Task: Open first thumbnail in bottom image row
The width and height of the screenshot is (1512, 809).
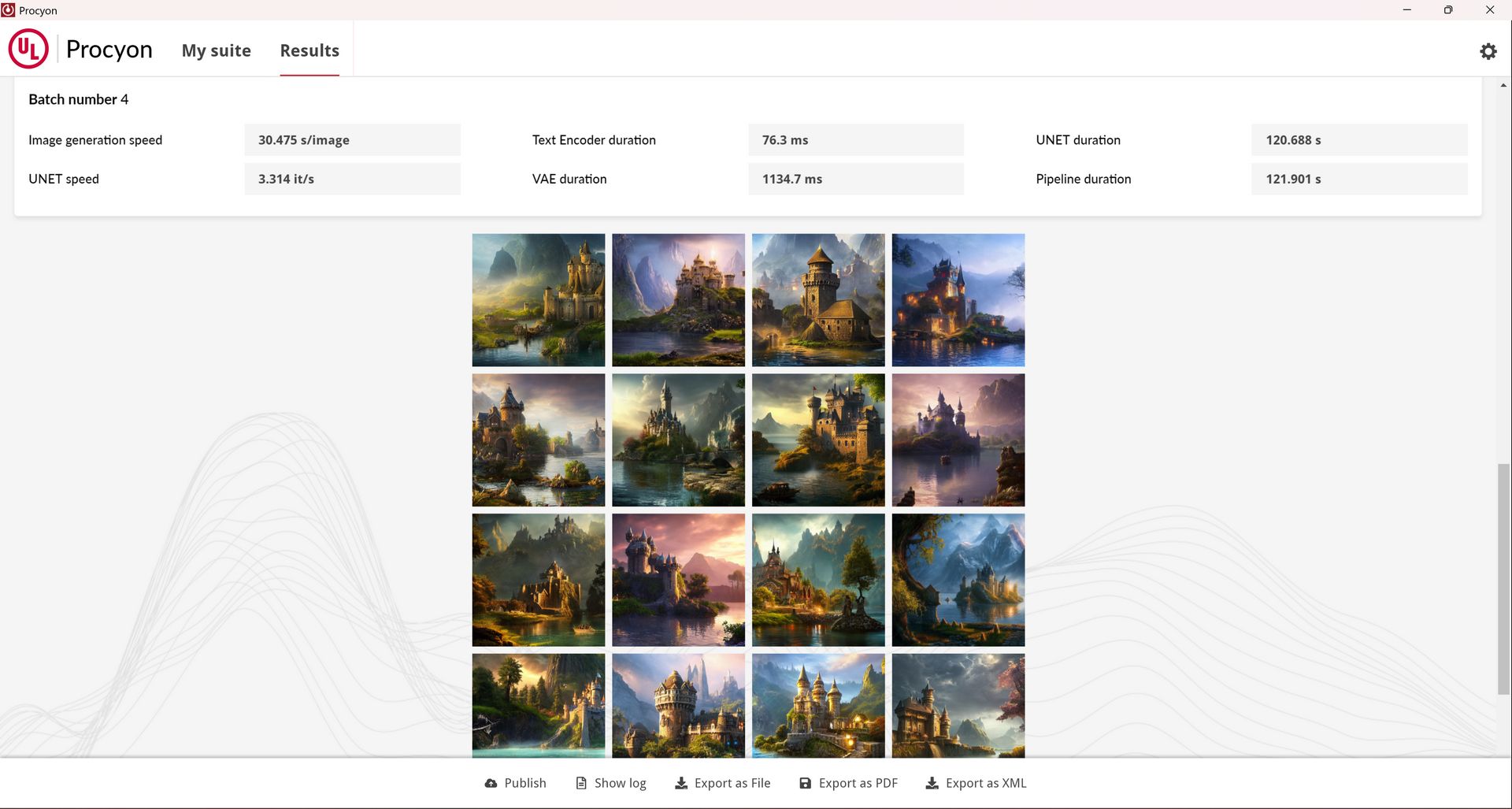Action: pos(539,706)
